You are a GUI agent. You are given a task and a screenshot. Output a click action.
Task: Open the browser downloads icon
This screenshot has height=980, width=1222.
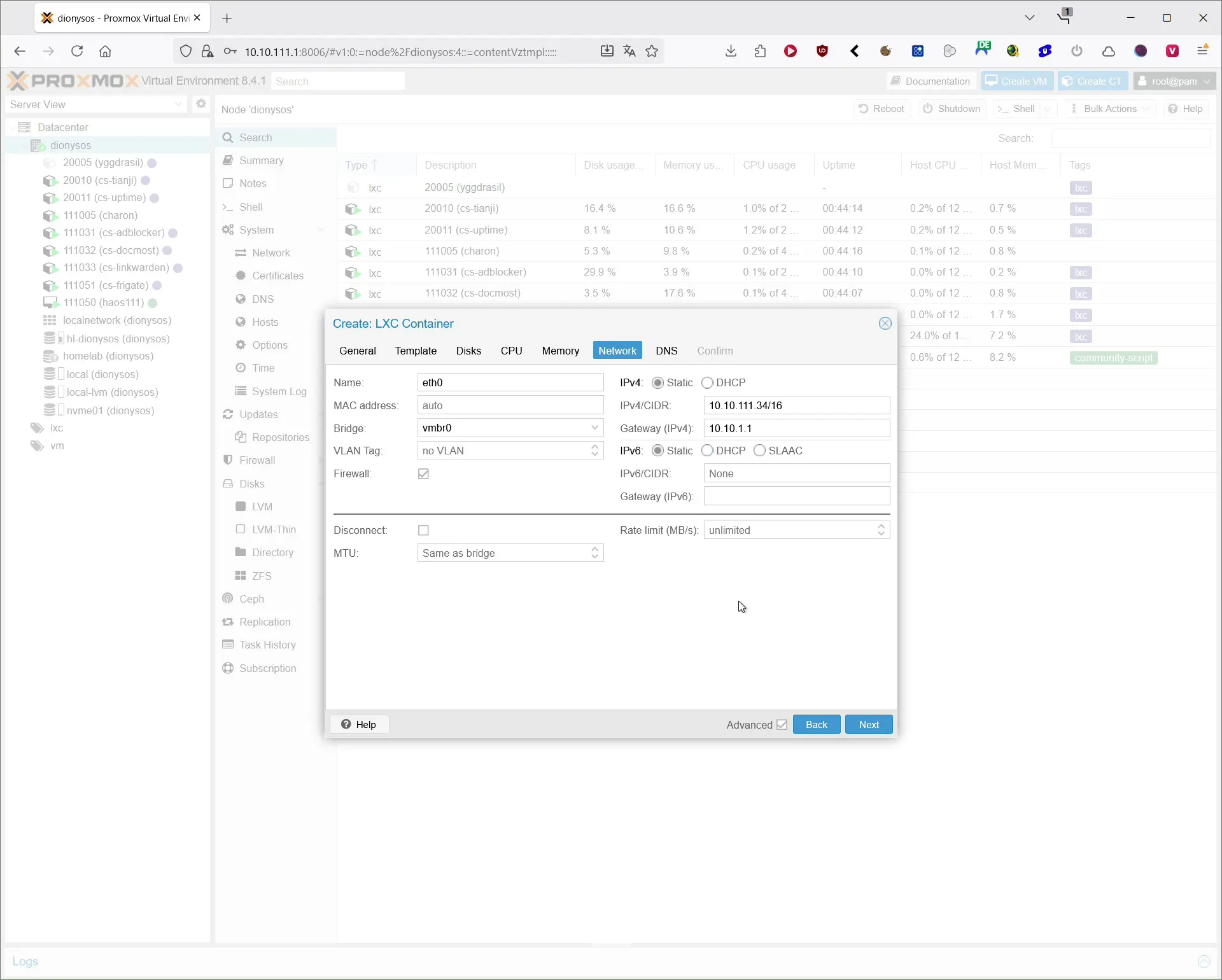[x=731, y=52]
